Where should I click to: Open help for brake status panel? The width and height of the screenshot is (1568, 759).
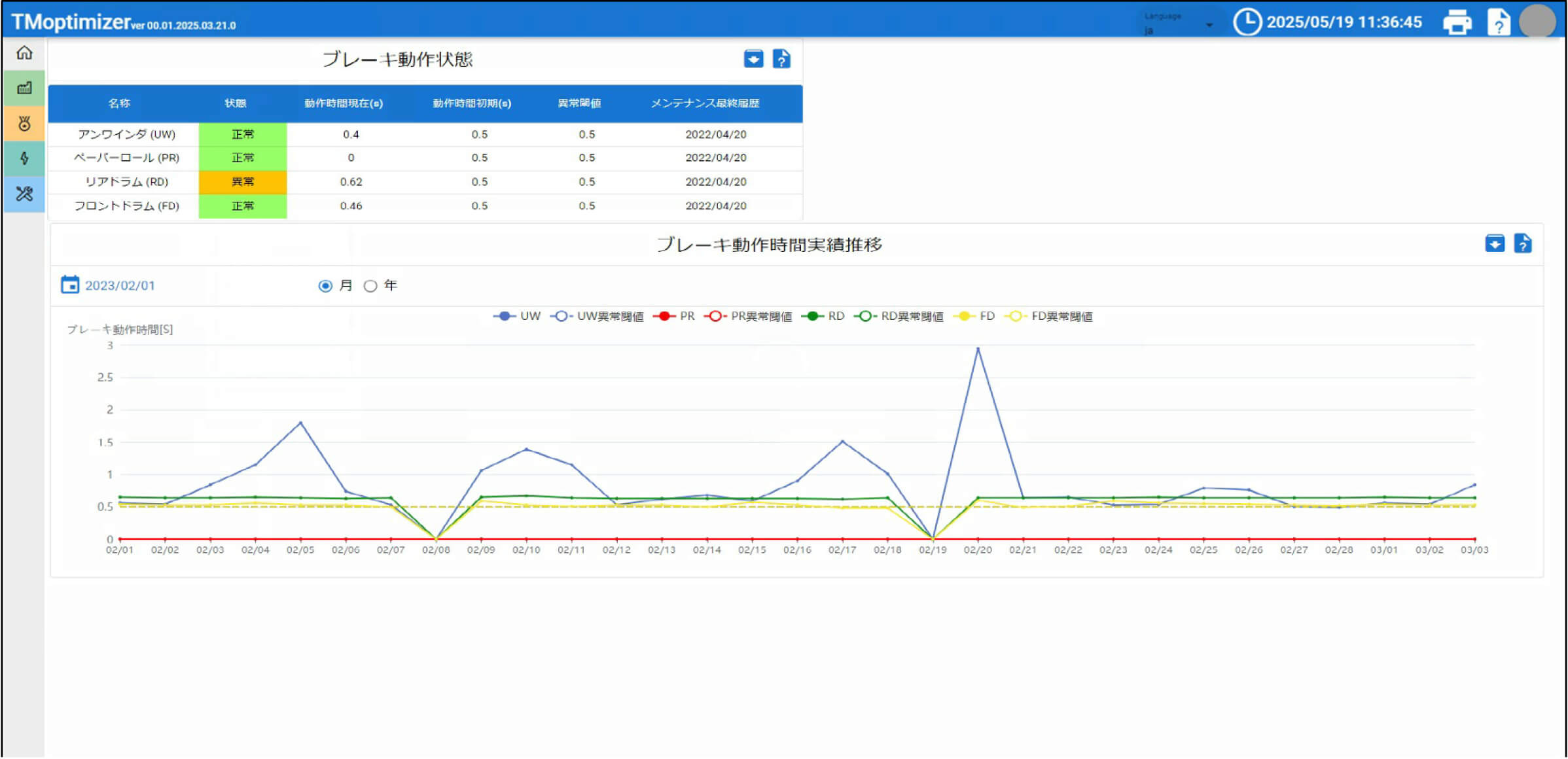tap(781, 59)
